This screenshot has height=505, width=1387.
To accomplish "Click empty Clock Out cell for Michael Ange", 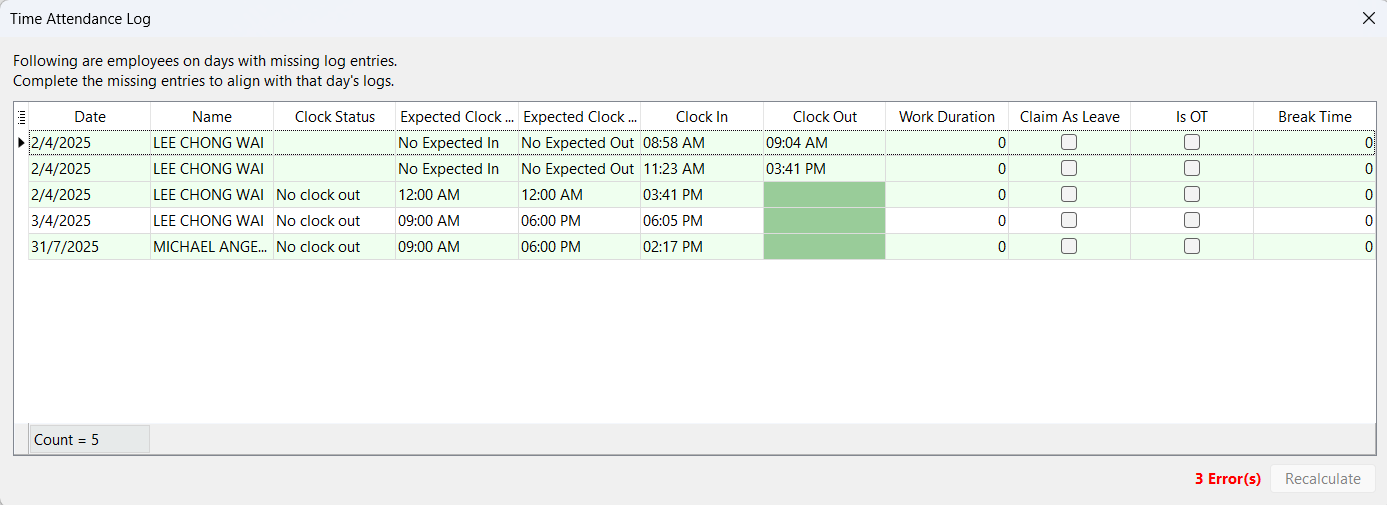I will pyautogui.click(x=824, y=246).
